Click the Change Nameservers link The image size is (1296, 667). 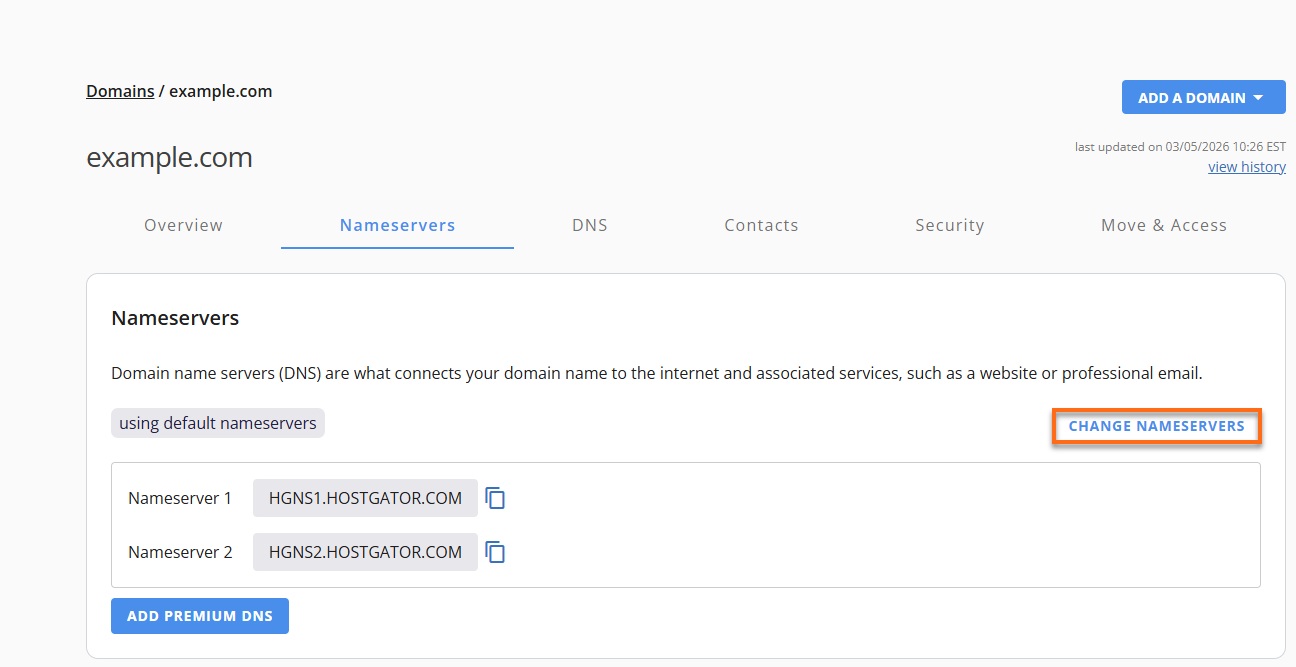(1157, 426)
